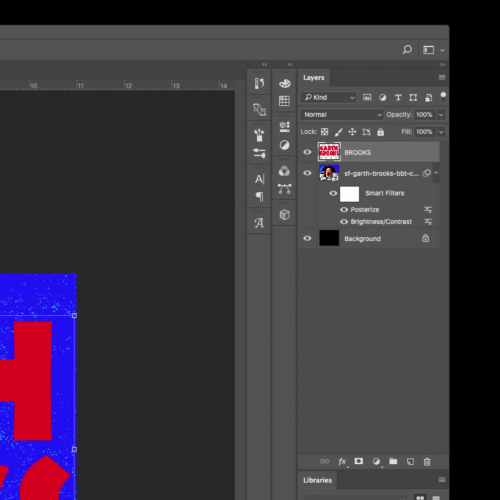The image size is (500, 500).
Task: Open the Character panel icon
Action: click(x=259, y=179)
